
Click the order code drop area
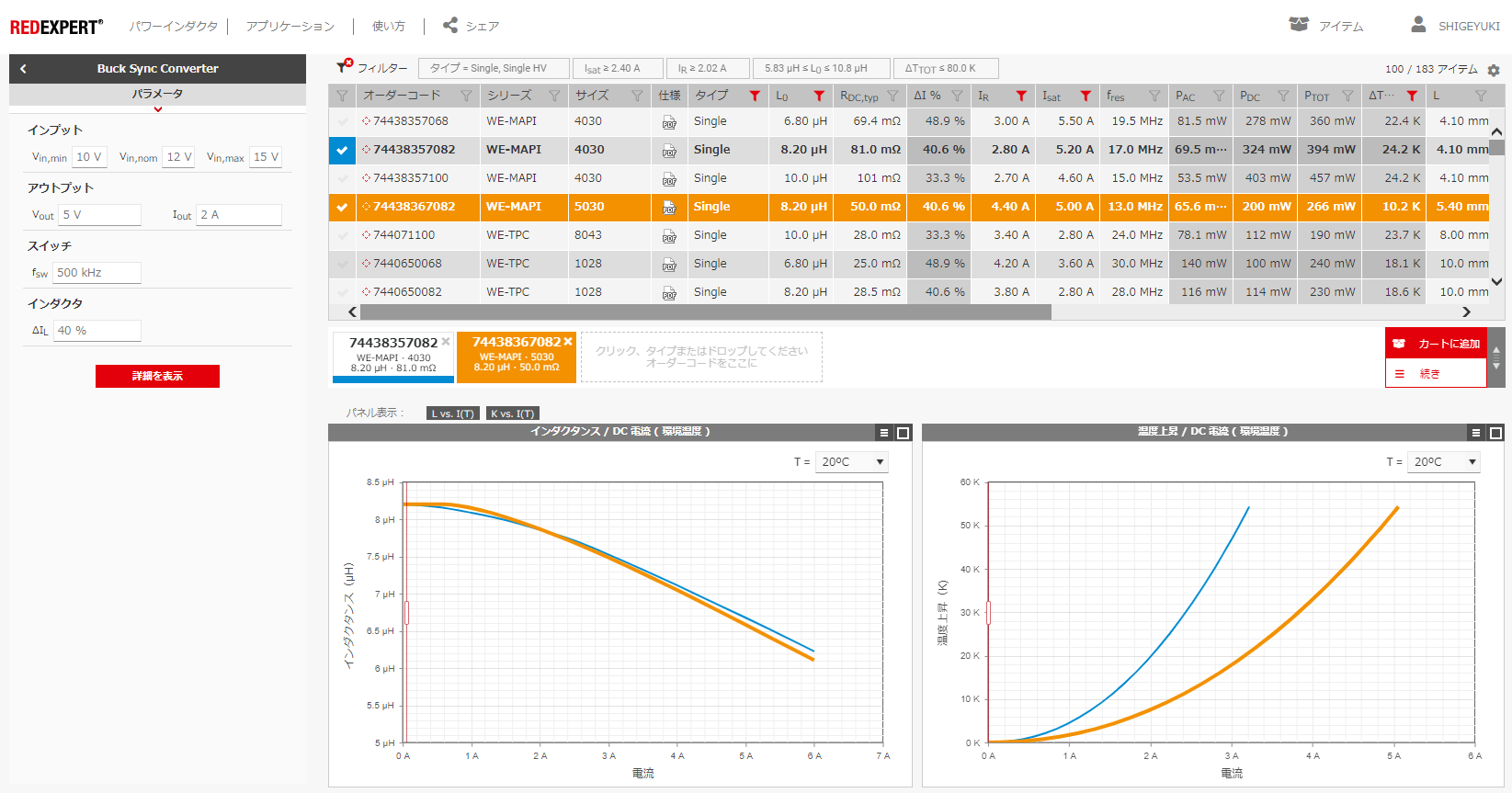pyautogui.click(x=701, y=357)
